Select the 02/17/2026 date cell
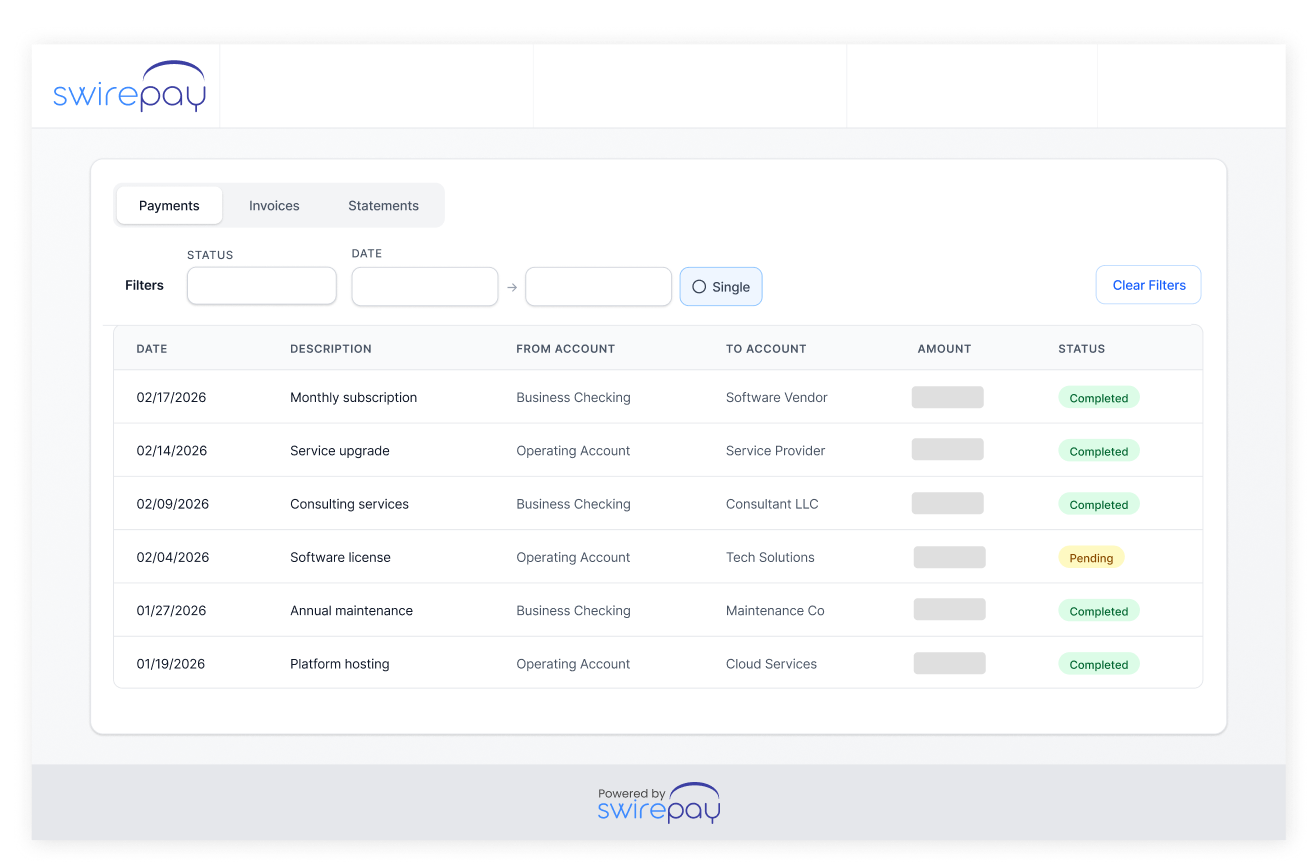Viewport: 1310px width, 865px height. (171, 397)
